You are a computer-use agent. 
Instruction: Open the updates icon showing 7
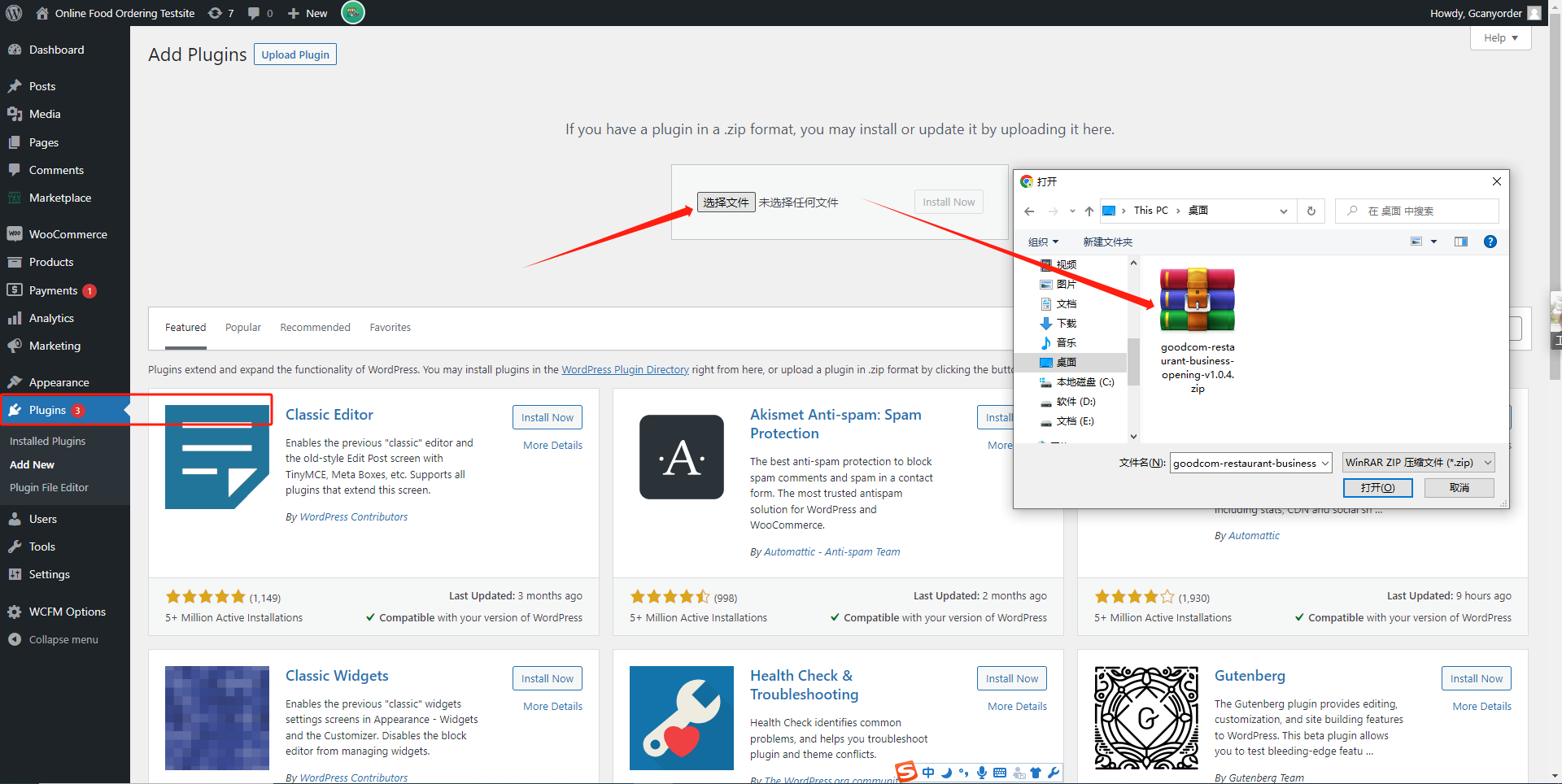pos(220,13)
